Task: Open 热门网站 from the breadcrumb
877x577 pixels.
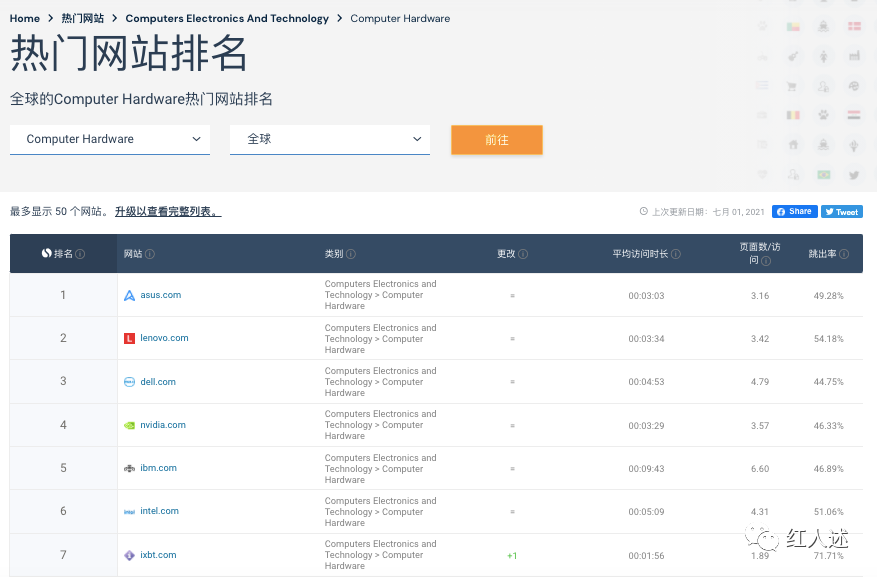Action: [82, 18]
